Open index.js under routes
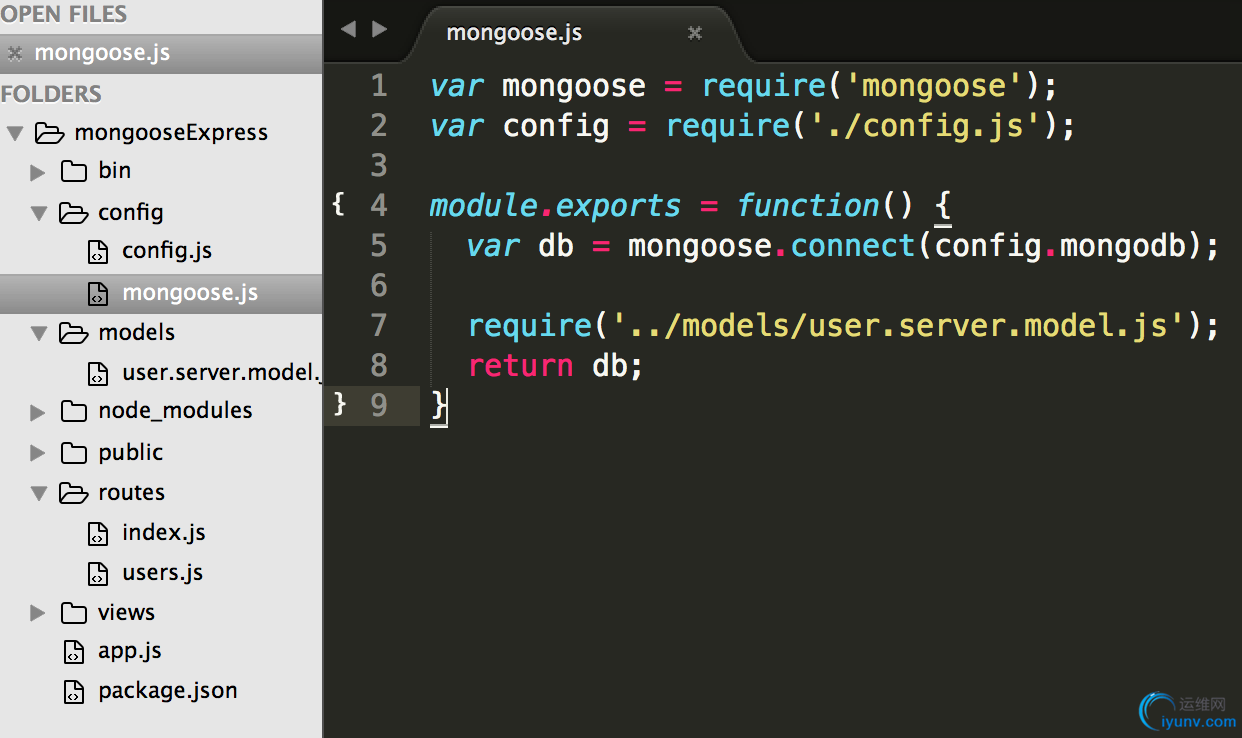The width and height of the screenshot is (1242, 738). coord(164,533)
